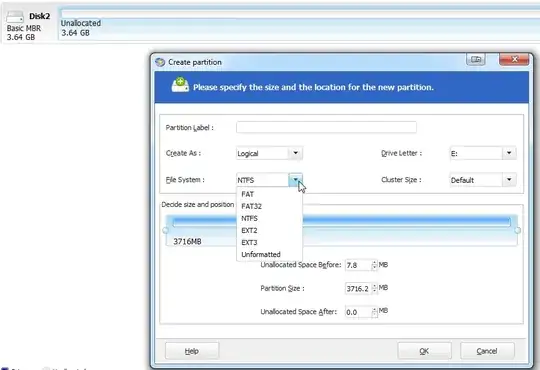Screen dimensions: 540x370
Task: Open the Create As dropdown
Action: pyautogui.click(x=295, y=153)
